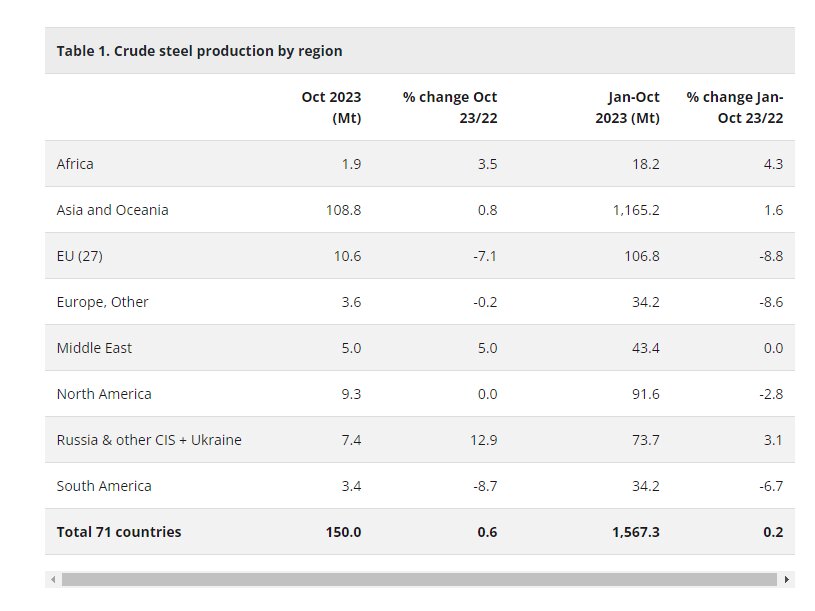Select the 'South America' row label

click(x=104, y=486)
